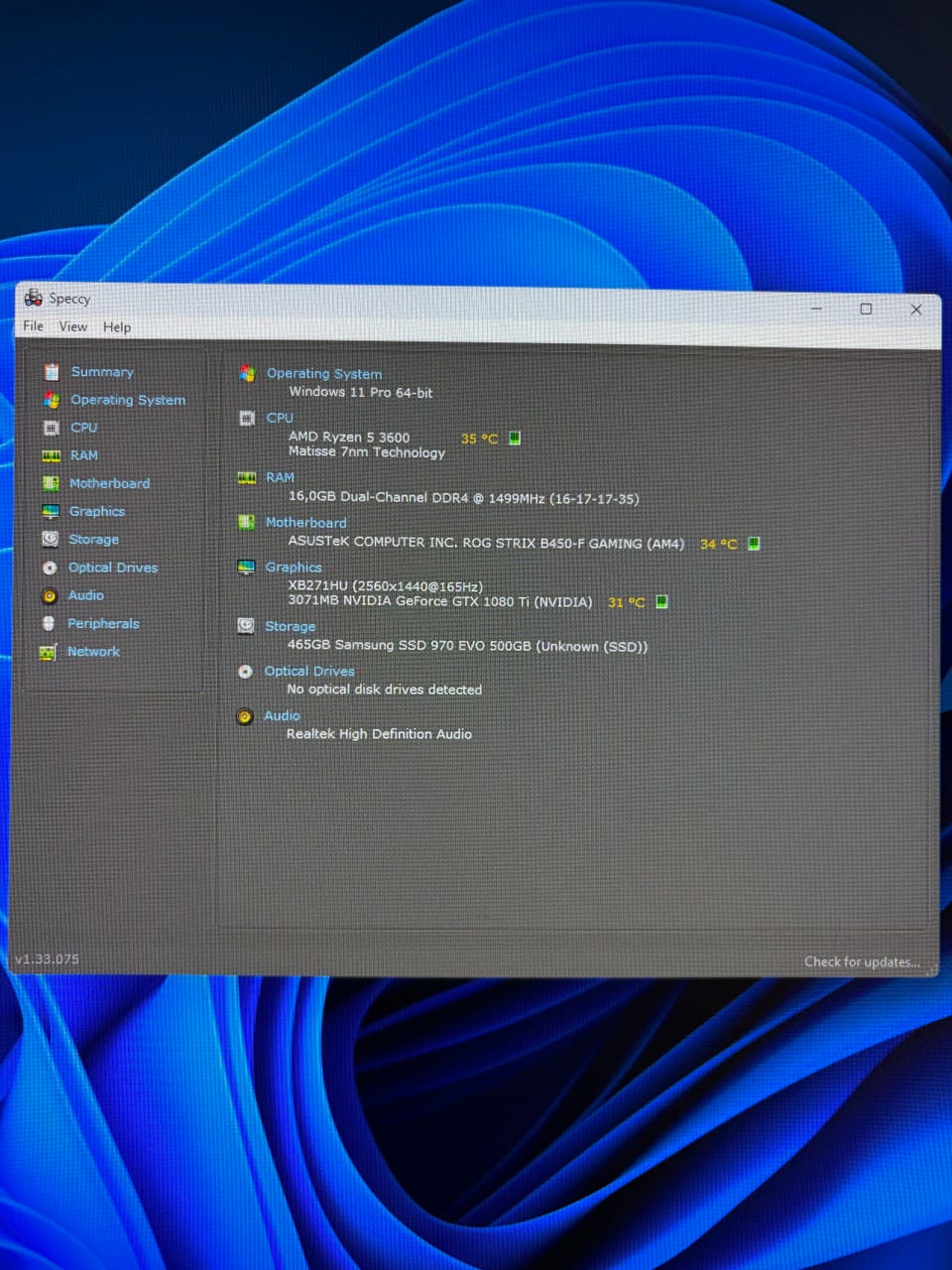
Task: Click the CPU icon in summary pane
Action: [247, 418]
